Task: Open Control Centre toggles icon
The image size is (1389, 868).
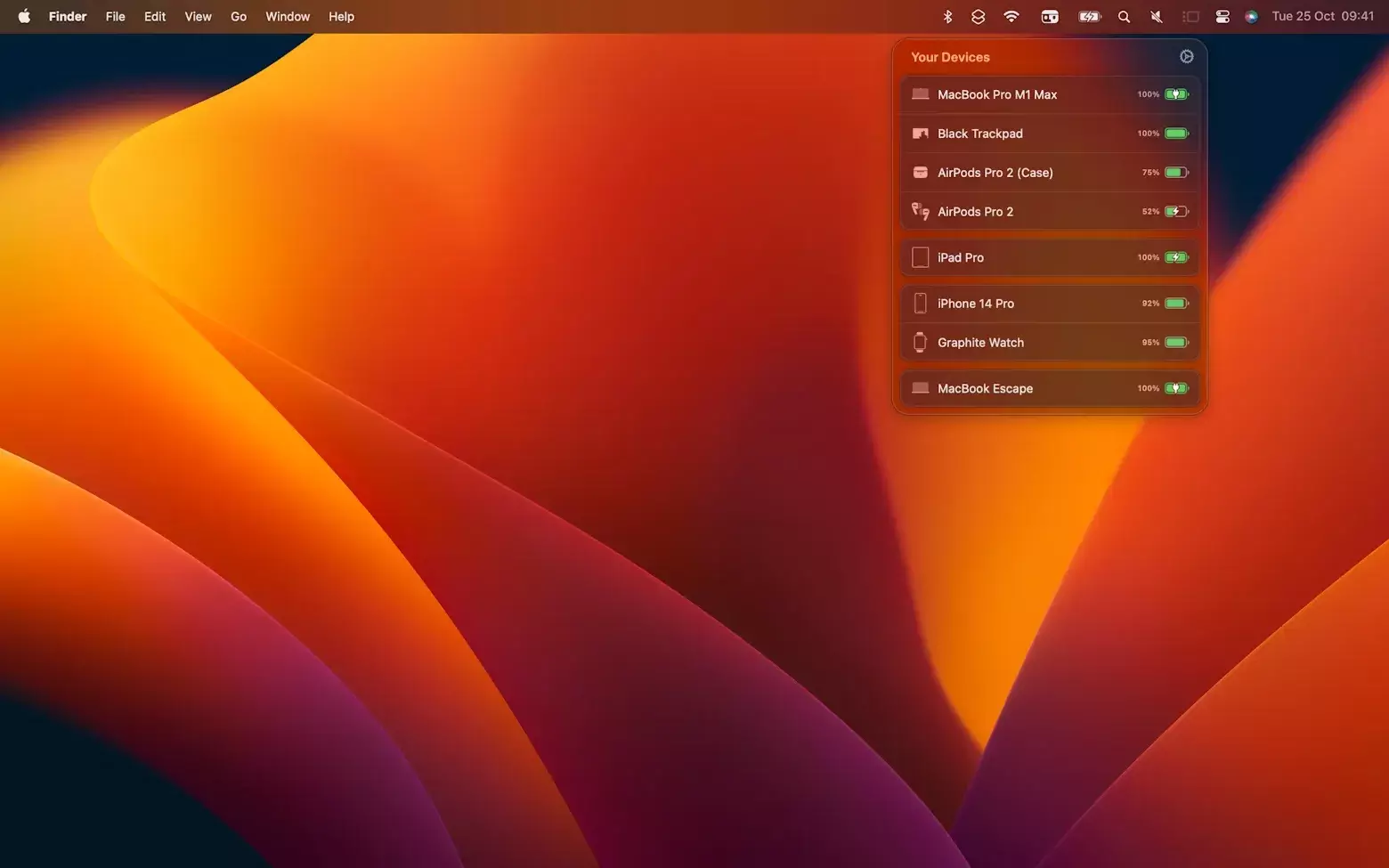Action: tap(1222, 17)
